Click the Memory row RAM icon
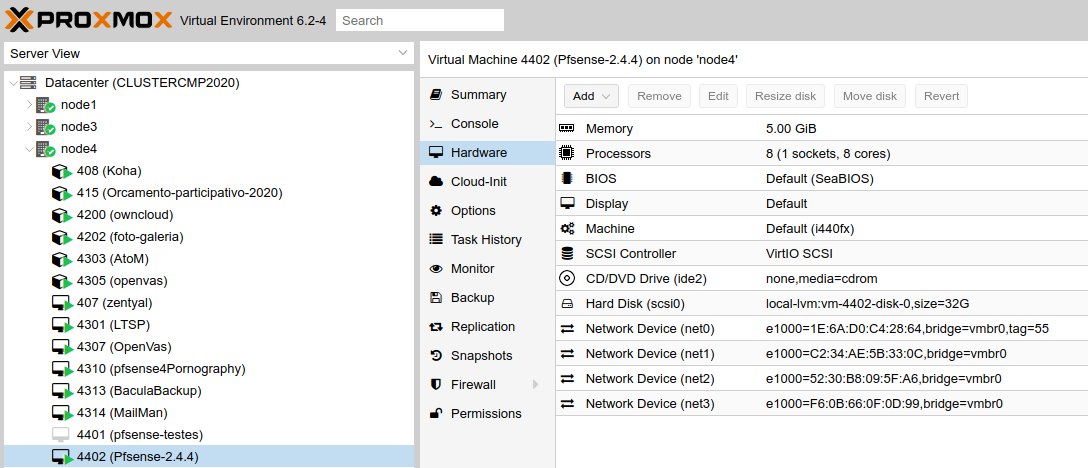This screenshot has width=1088, height=468. [567, 128]
